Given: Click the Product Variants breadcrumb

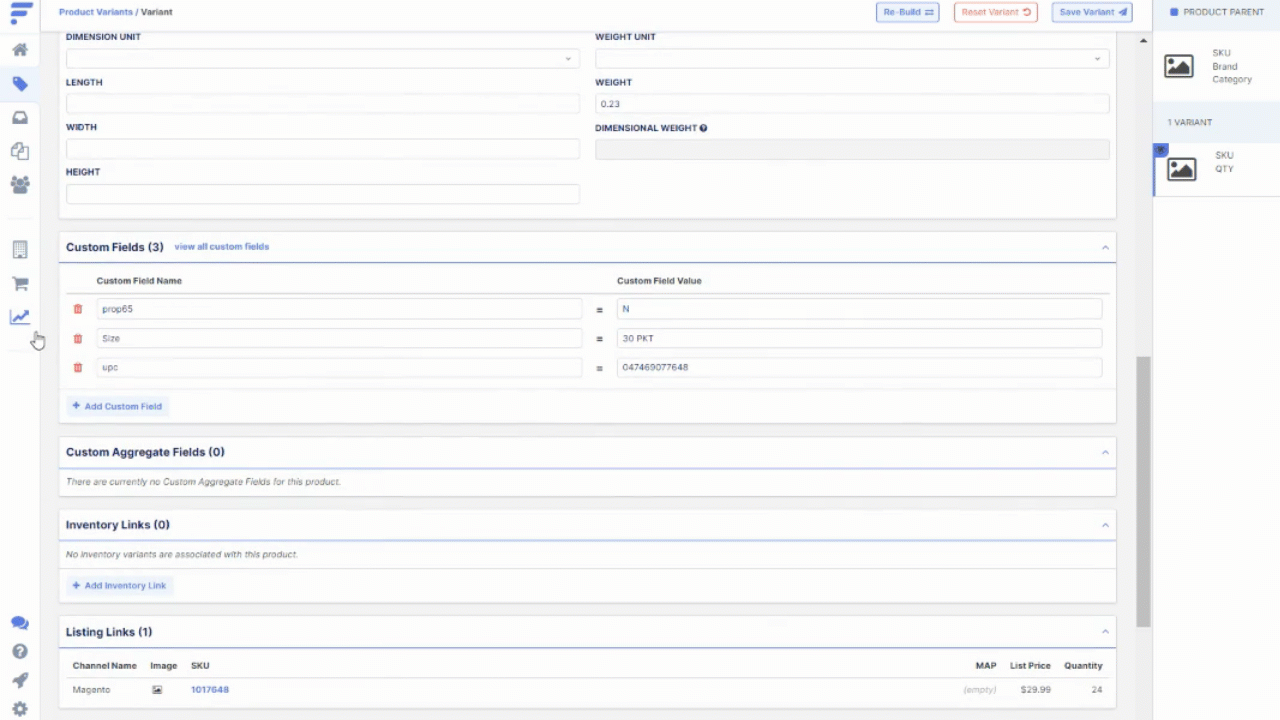Looking at the screenshot, I should tap(95, 12).
